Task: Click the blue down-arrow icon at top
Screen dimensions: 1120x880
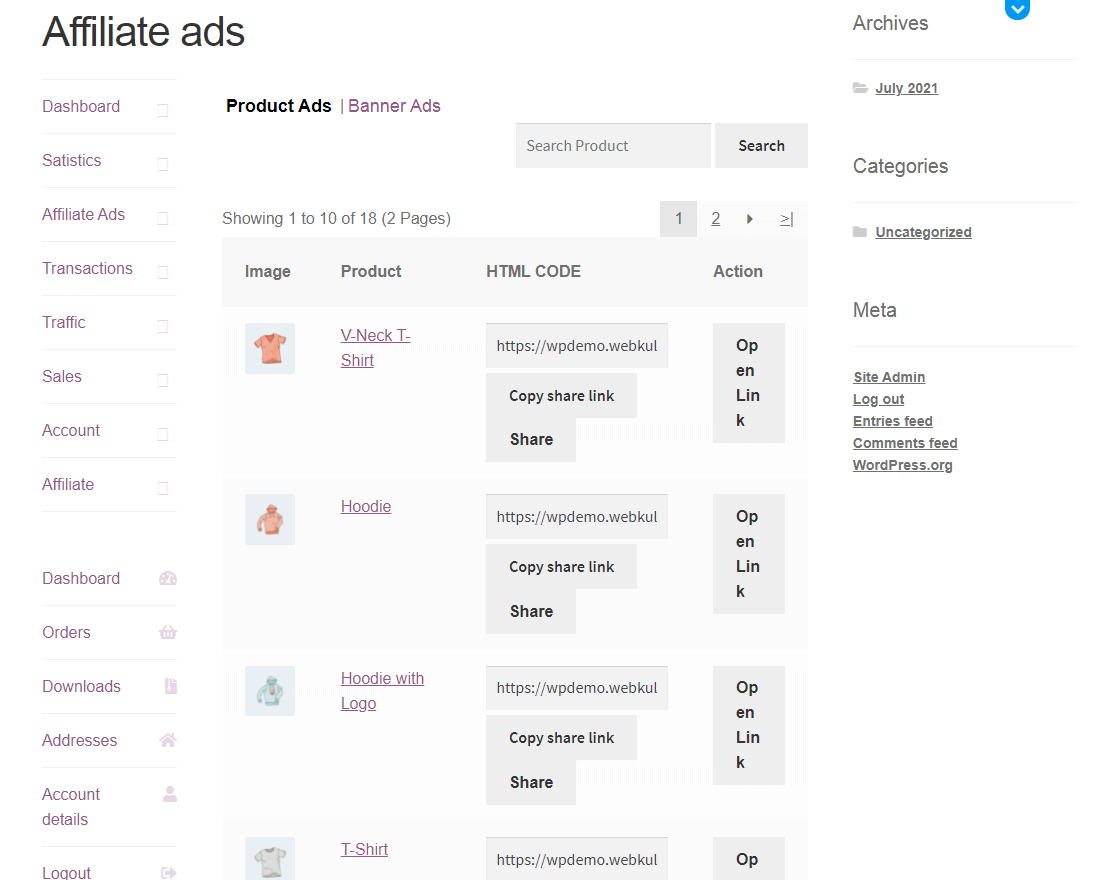Action: coord(1017,9)
